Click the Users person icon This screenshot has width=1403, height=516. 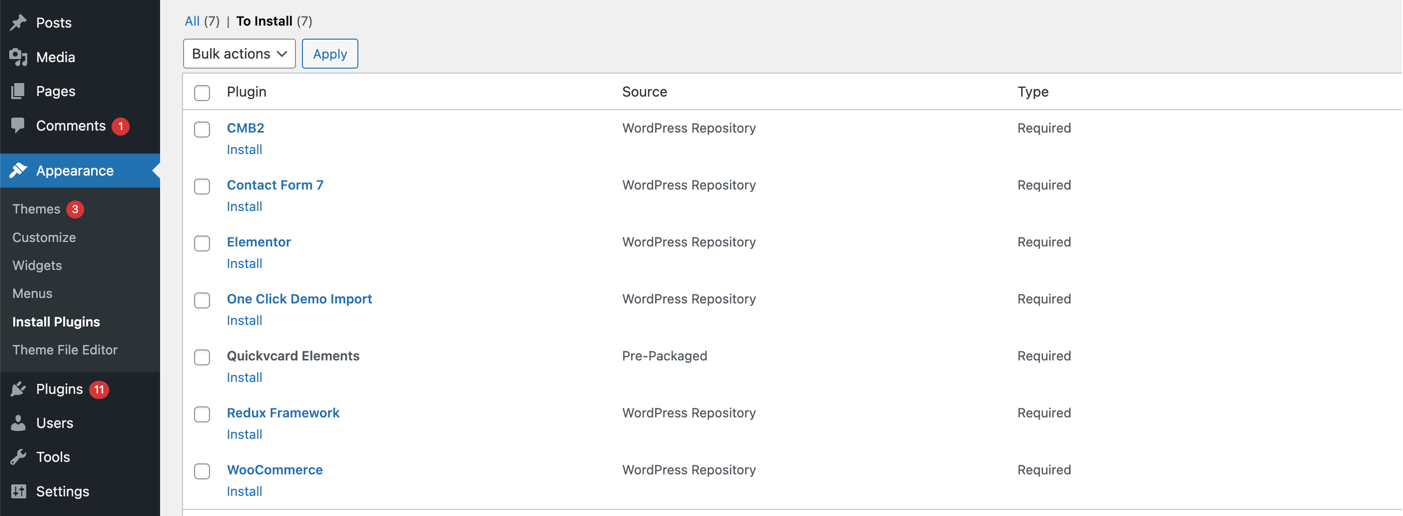click(18, 423)
